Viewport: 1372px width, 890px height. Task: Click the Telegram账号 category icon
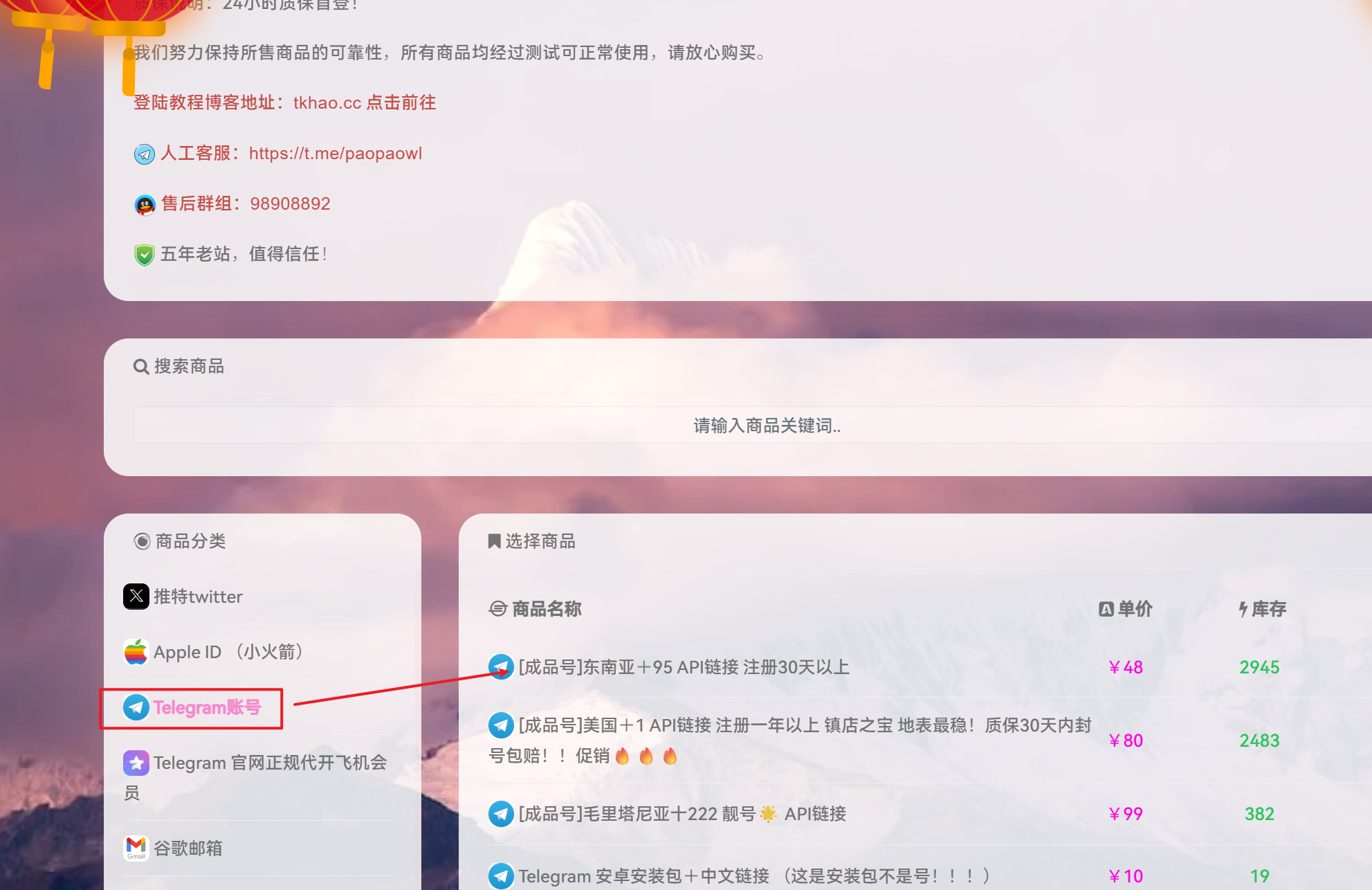(136, 707)
